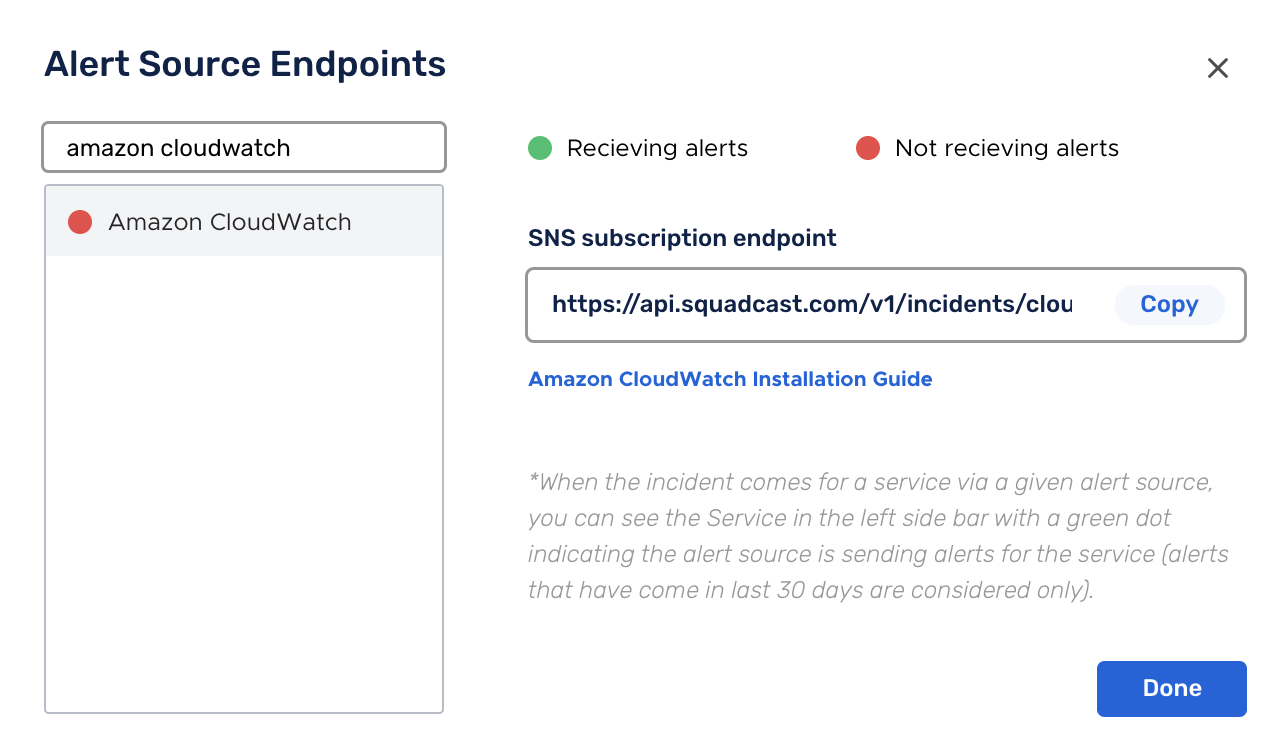Focus the alert source search box

[x=244, y=148]
